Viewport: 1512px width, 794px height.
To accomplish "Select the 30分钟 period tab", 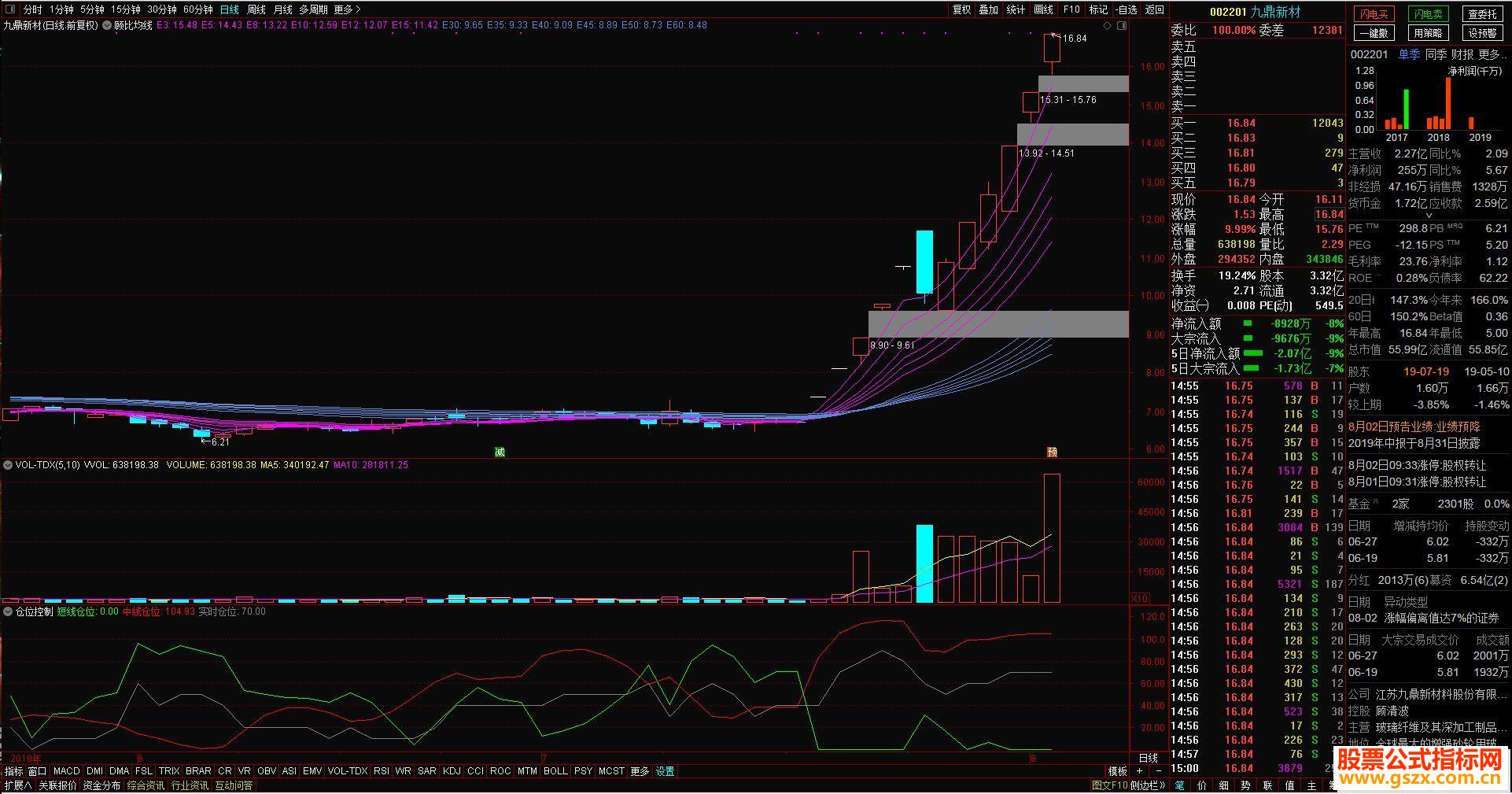I will pyautogui.click(x=162, y=9).
